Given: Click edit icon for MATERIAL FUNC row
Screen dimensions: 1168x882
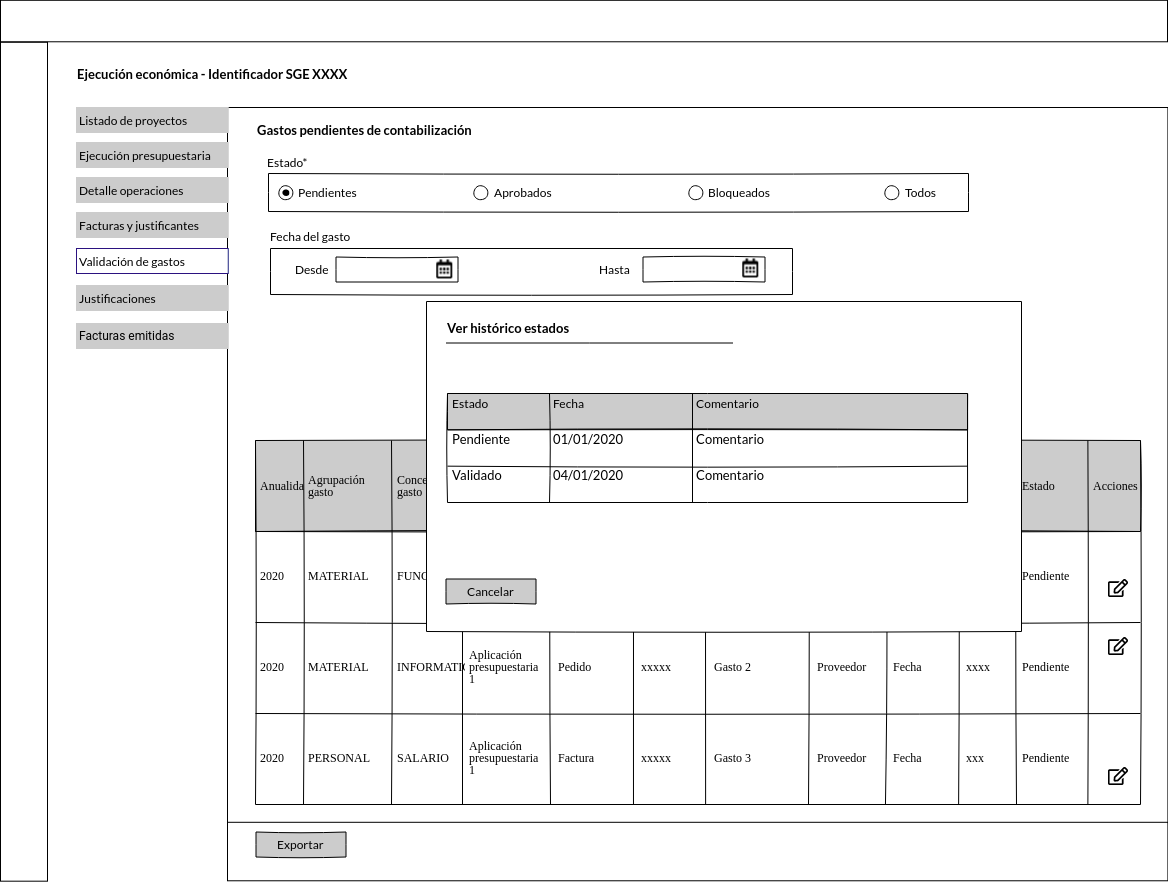Looking at the screenshot, I should [1117, 588].
